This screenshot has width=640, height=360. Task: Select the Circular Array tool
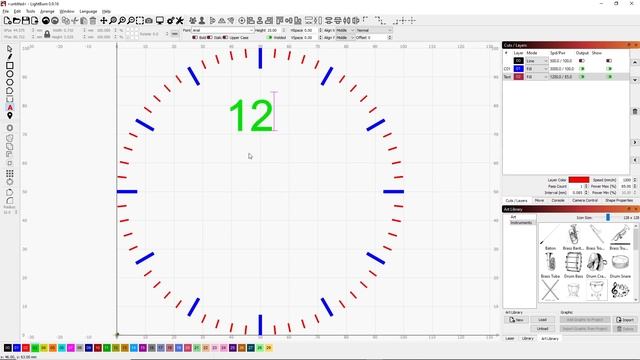pos(10,182)
